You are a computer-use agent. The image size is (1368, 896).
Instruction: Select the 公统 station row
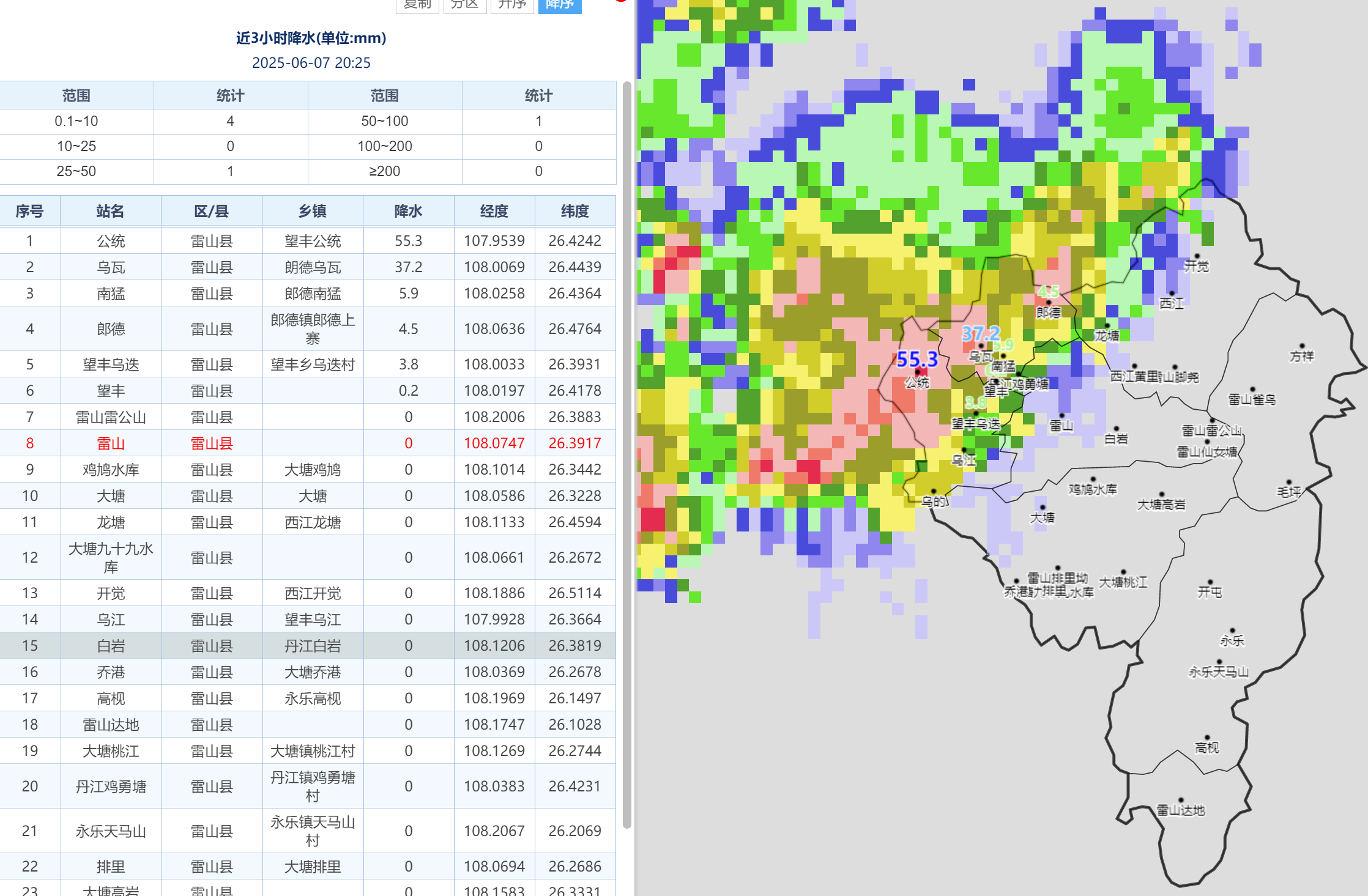[x=111, y=241]
